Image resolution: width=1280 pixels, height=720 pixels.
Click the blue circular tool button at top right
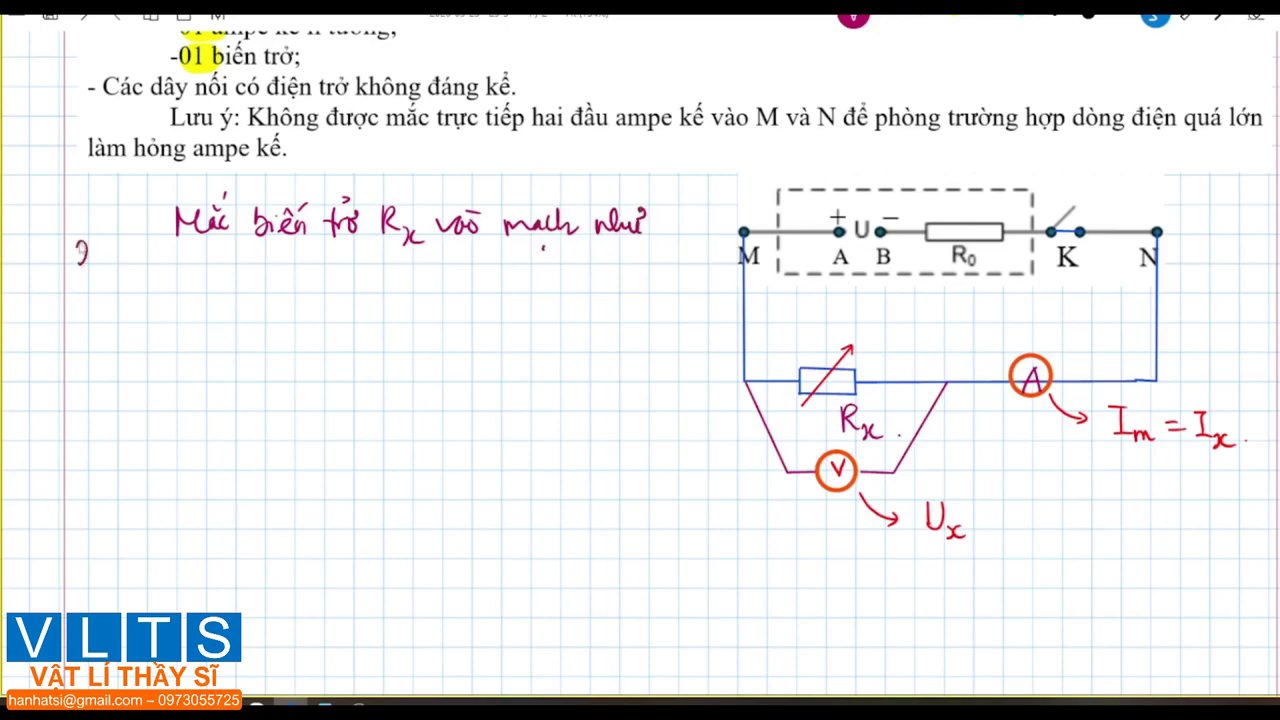pos(1154,17)
